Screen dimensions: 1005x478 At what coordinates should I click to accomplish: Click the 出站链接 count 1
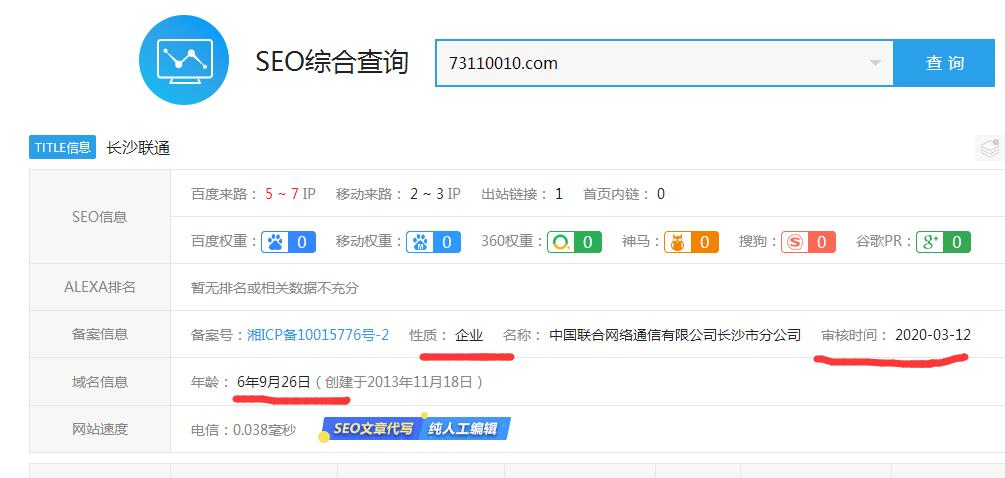[559, 194]
